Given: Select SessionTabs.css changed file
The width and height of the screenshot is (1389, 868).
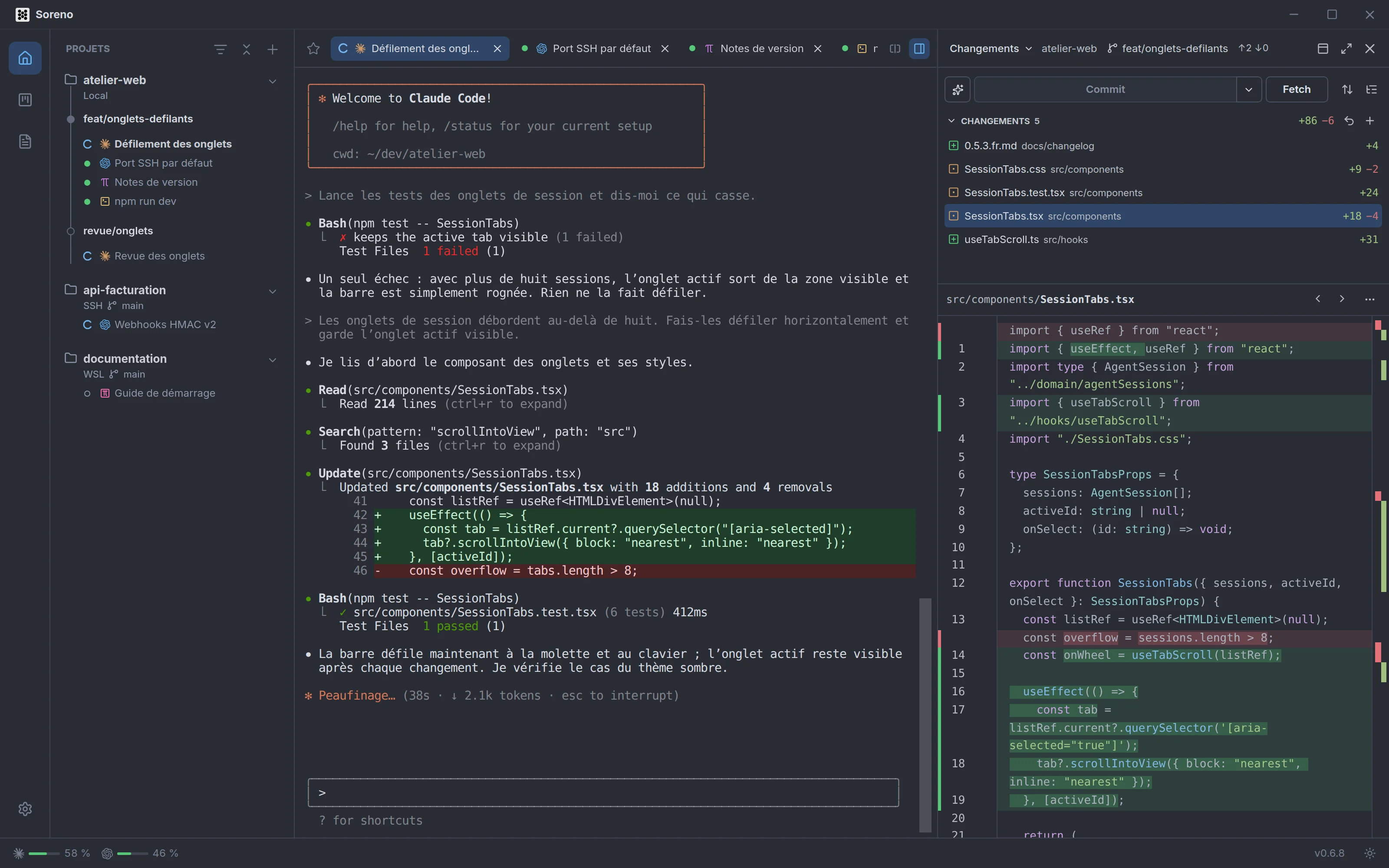Looking at the screenshot, I should 1163,169.
